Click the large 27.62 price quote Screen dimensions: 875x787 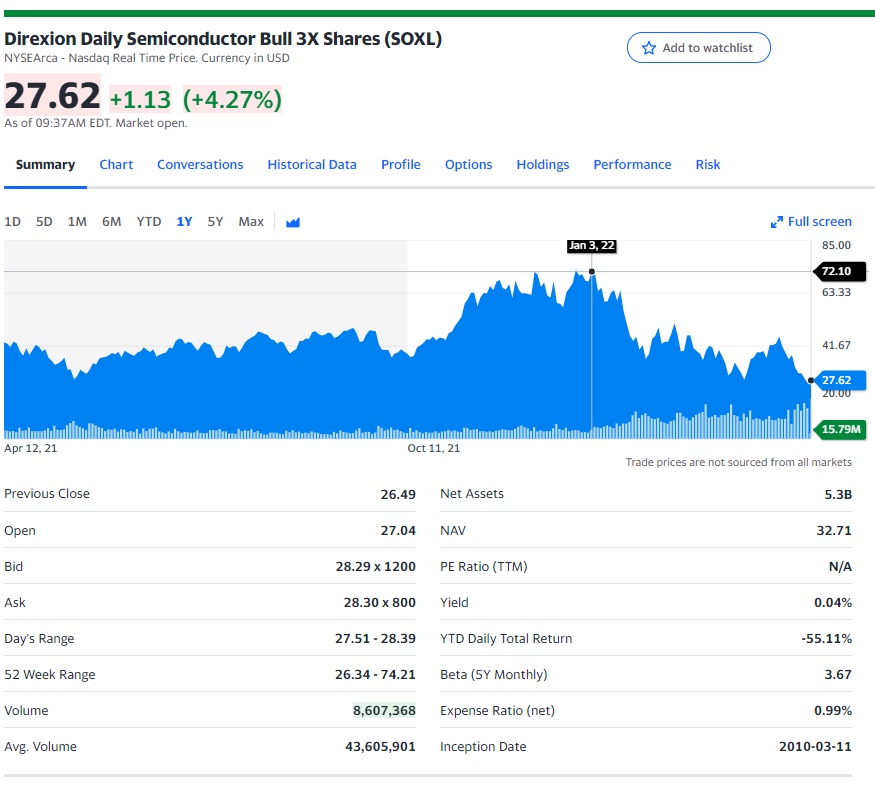click(52, 95)
